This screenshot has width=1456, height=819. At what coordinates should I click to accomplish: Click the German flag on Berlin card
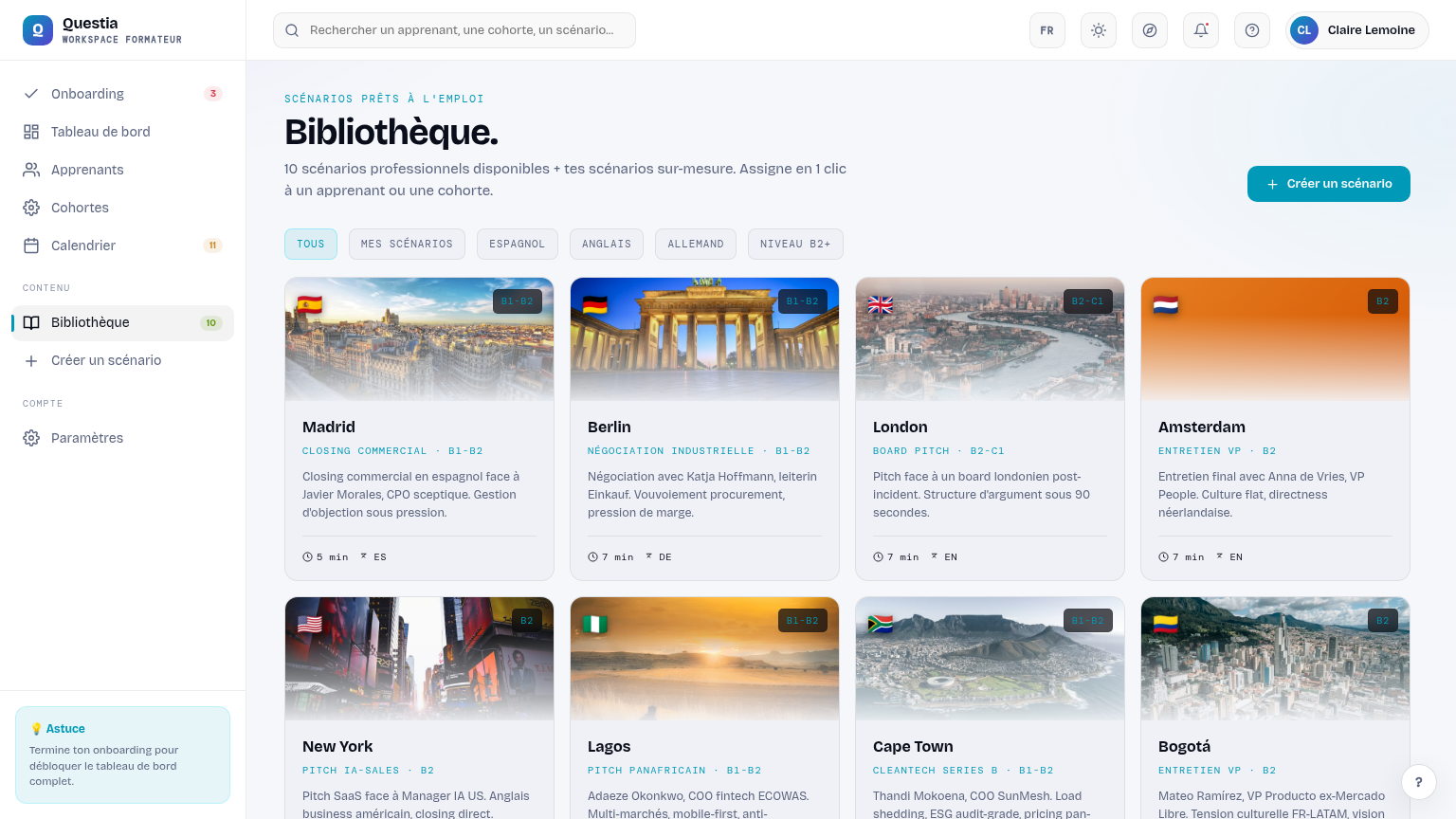click(595, 304)
